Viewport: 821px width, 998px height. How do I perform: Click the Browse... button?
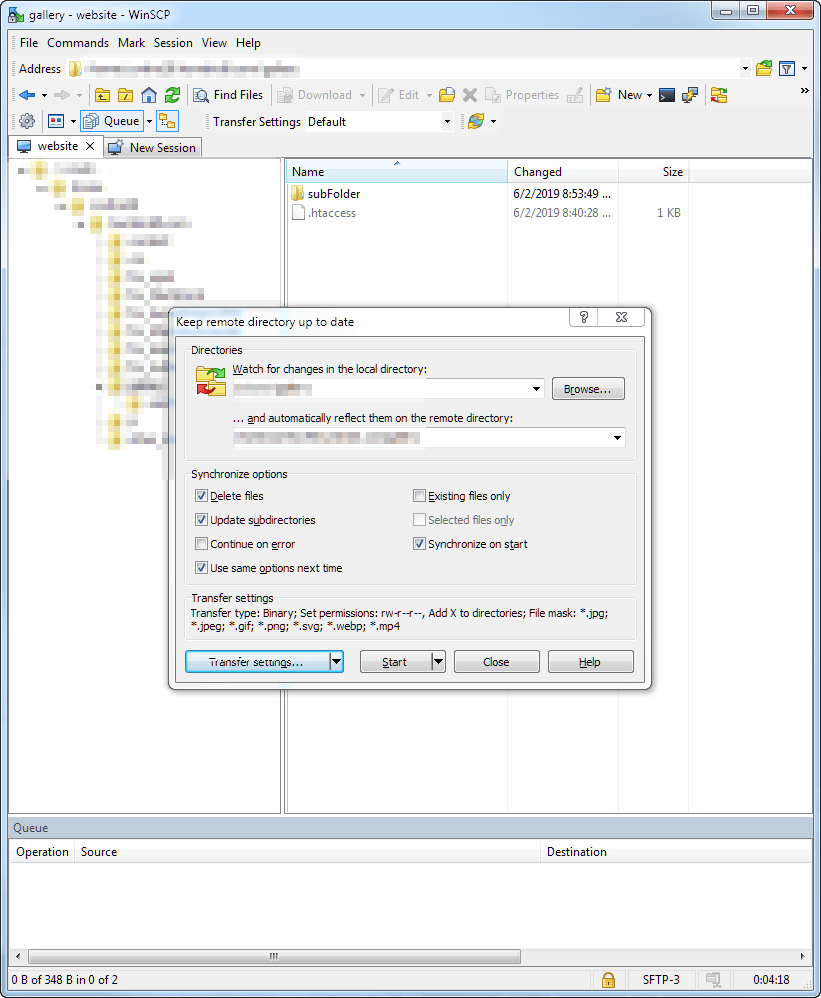(588, 389)
